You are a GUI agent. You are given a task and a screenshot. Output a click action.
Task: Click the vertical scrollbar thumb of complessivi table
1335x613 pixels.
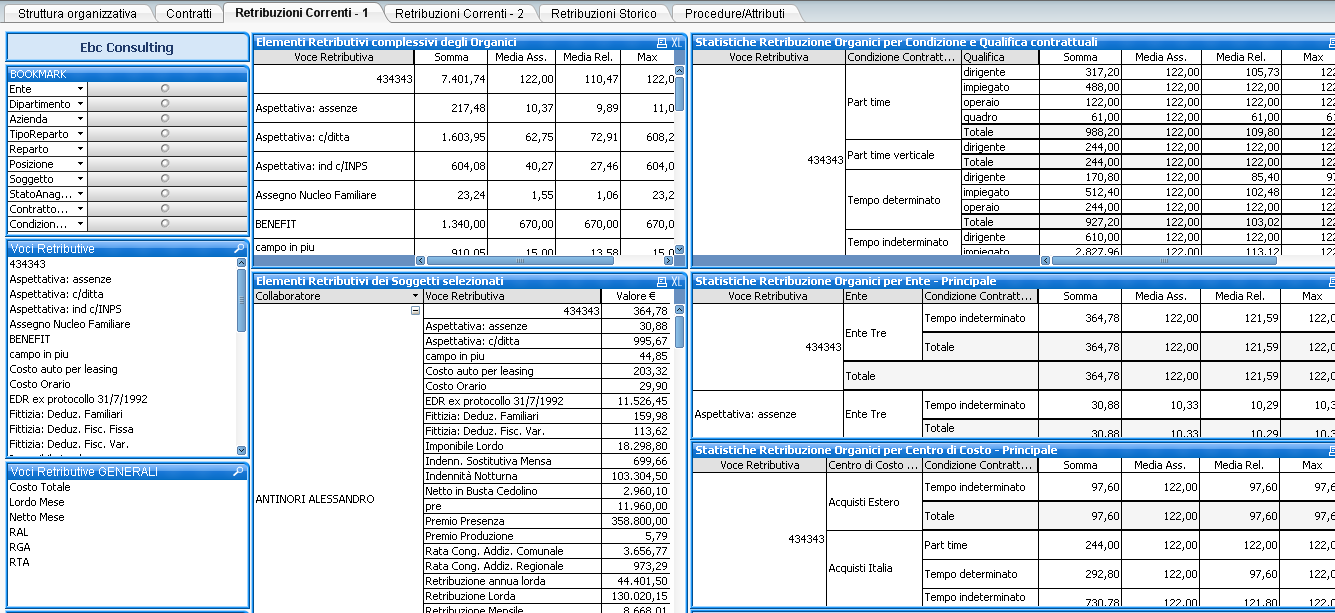pos(680,93)
